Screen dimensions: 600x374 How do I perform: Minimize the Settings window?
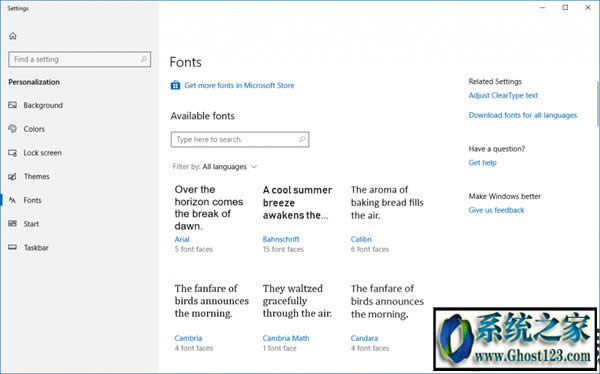[x=542, y=8]
